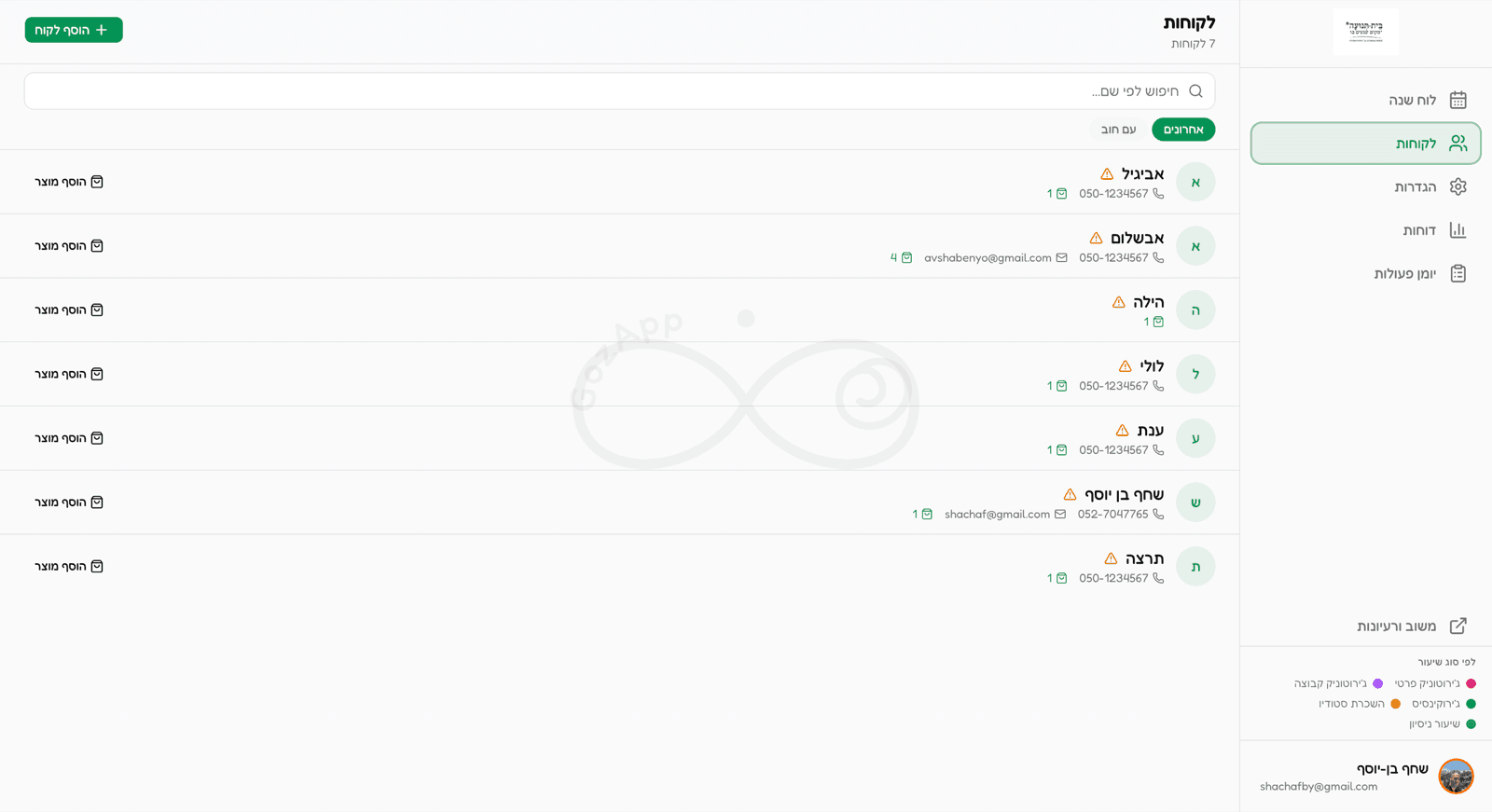This screenshot has height=812, width=1492.
Task: Click the ת avatar circle for תרצה
Action: (1195, 566)
